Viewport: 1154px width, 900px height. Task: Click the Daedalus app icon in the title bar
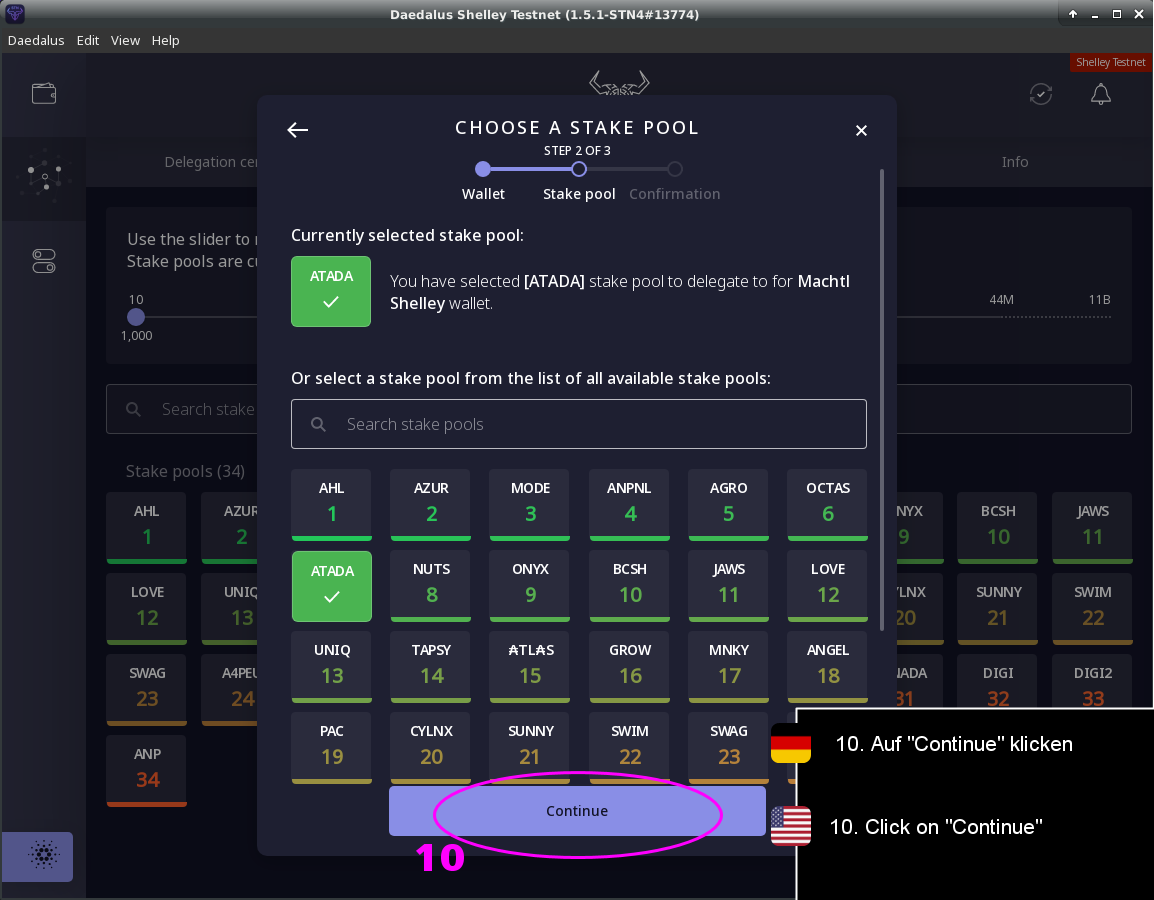(x=15, y=13)
